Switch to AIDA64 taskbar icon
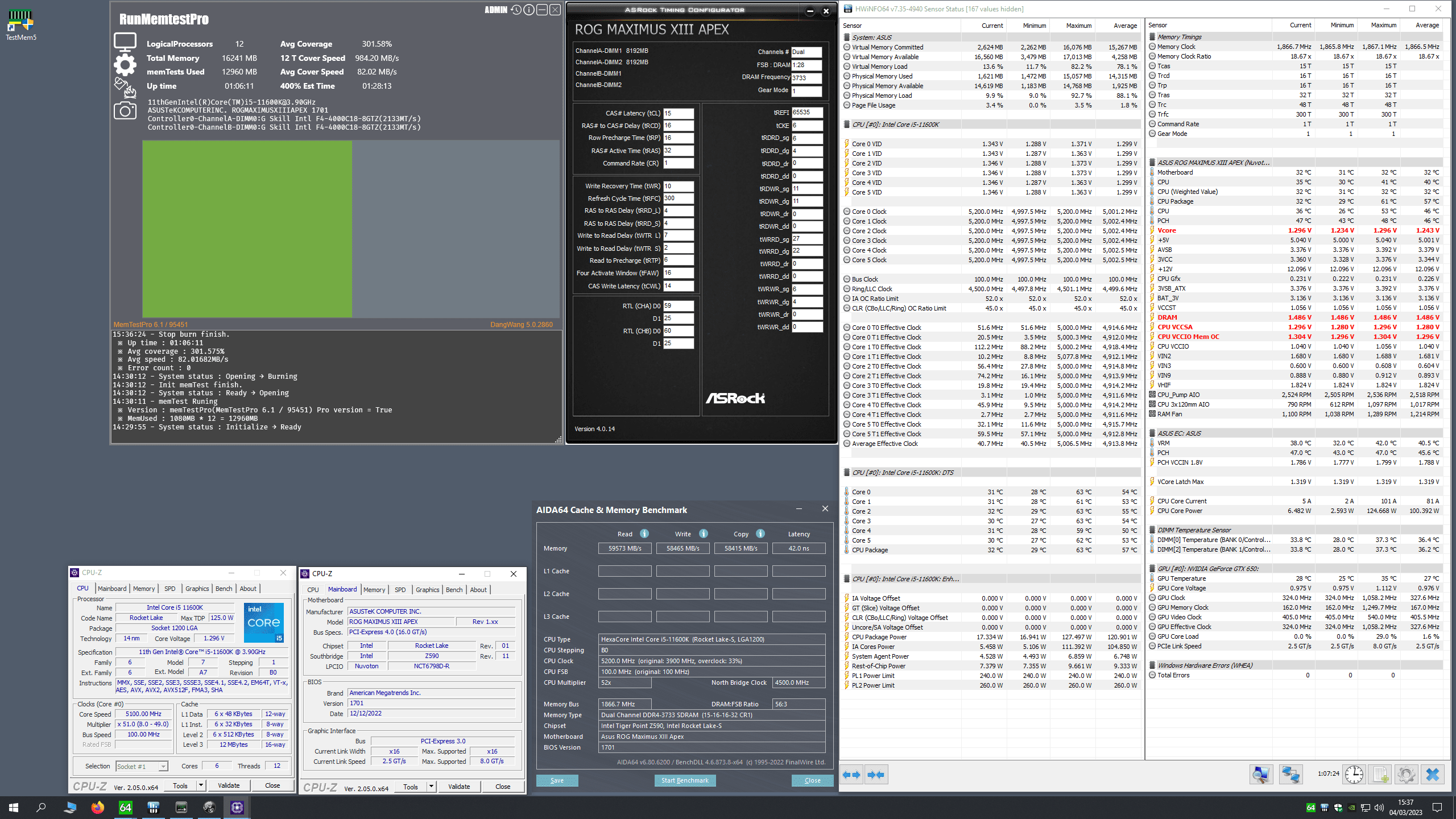 pos(125,807)
